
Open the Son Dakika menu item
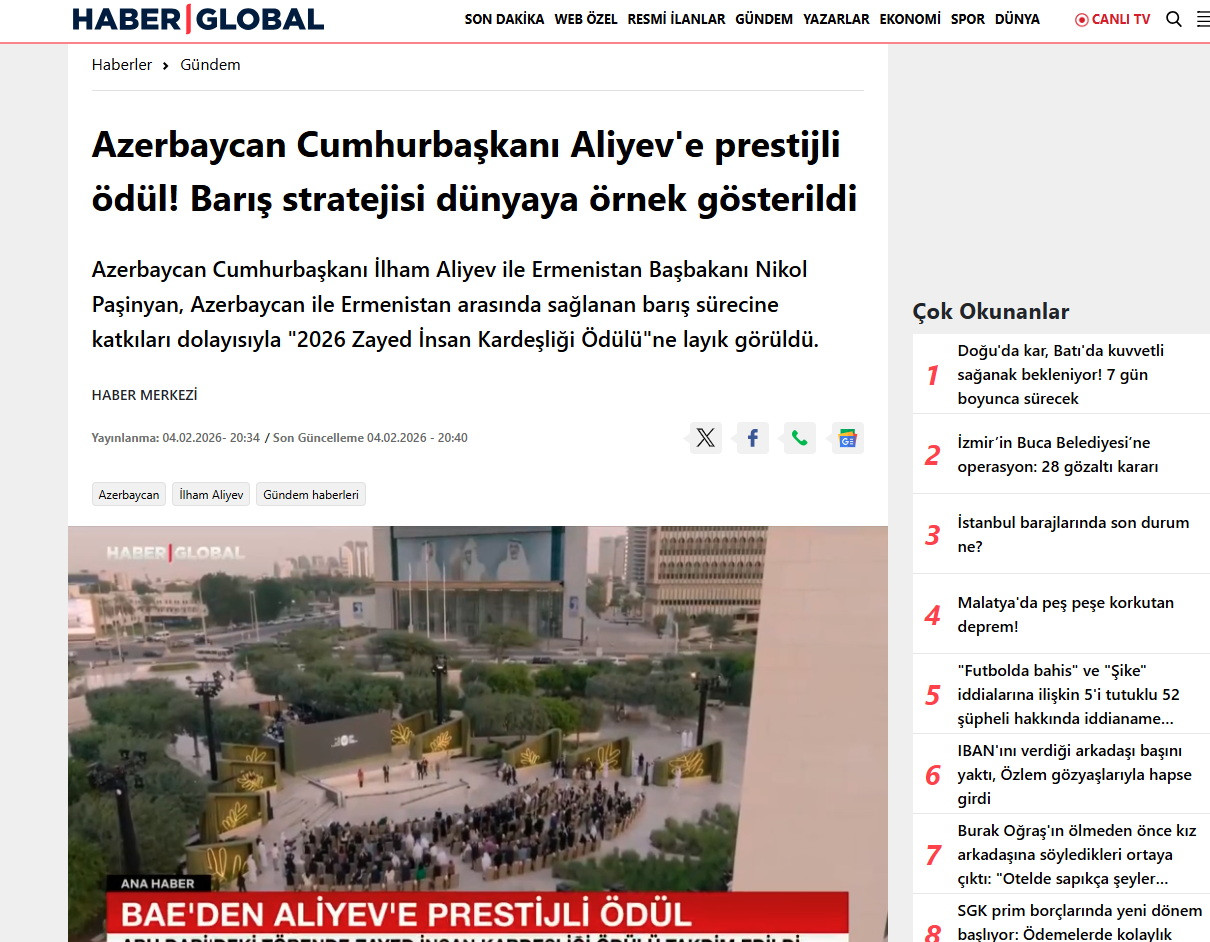click(x=504, y=19)
